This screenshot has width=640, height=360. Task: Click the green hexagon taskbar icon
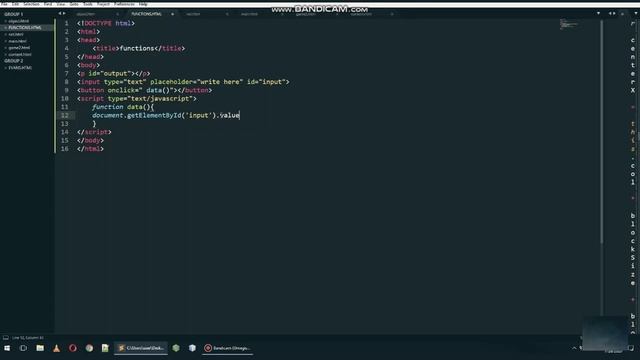tap(176, 348)
